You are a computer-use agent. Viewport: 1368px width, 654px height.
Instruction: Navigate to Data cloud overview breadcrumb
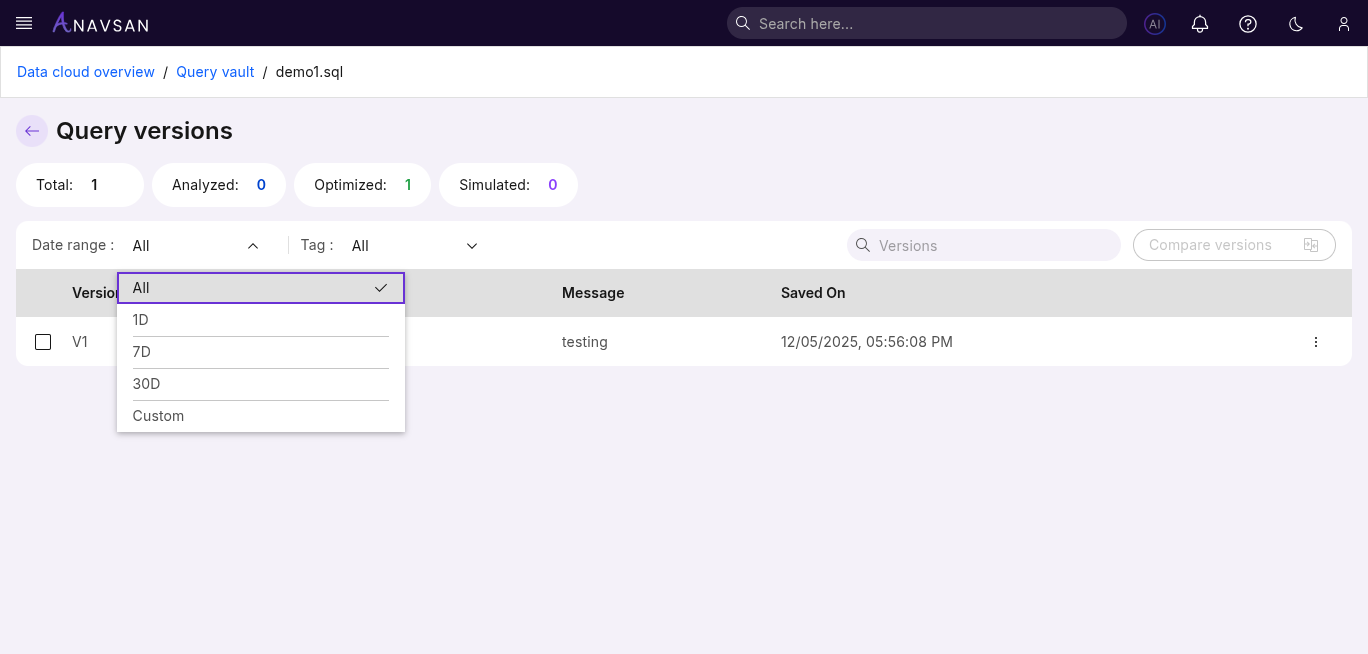(x=85, y=72)
